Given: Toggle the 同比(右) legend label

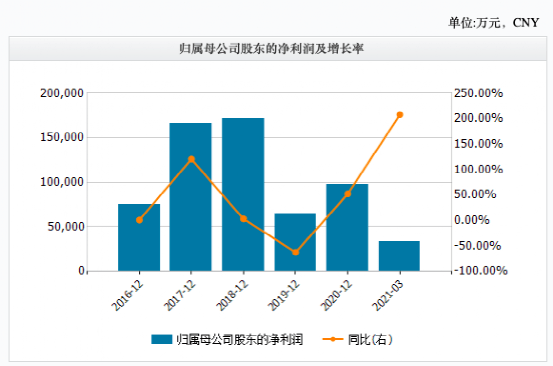Looking at the screenshot, I should pyautogui.click(x=370, y=340).
